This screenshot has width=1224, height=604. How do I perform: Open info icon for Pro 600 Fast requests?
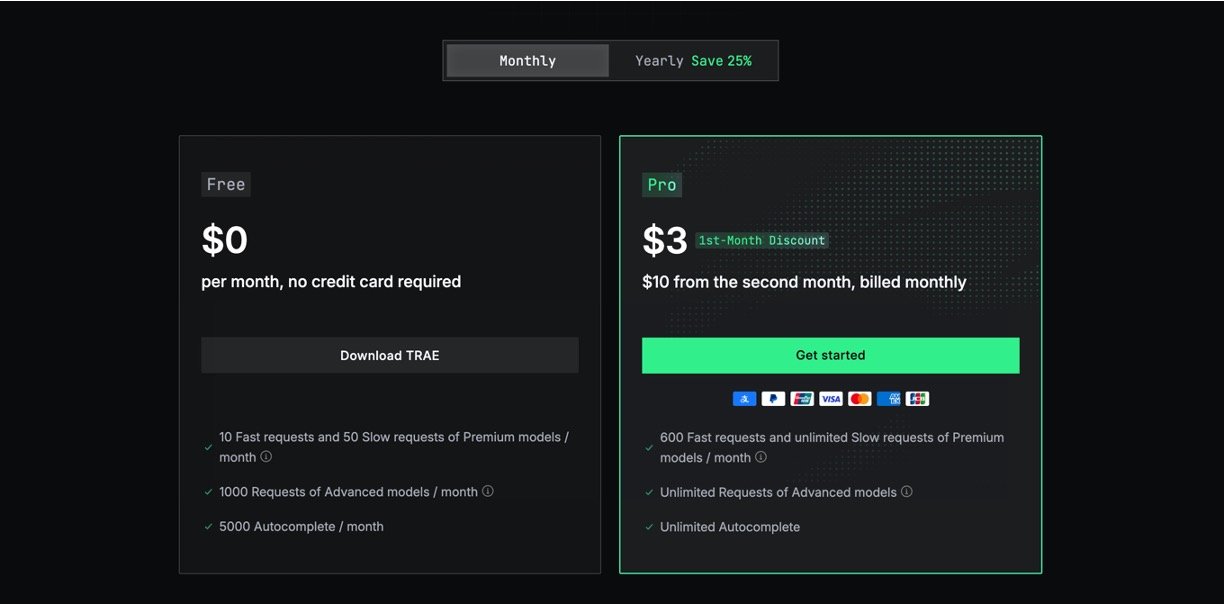coord(761,457)
